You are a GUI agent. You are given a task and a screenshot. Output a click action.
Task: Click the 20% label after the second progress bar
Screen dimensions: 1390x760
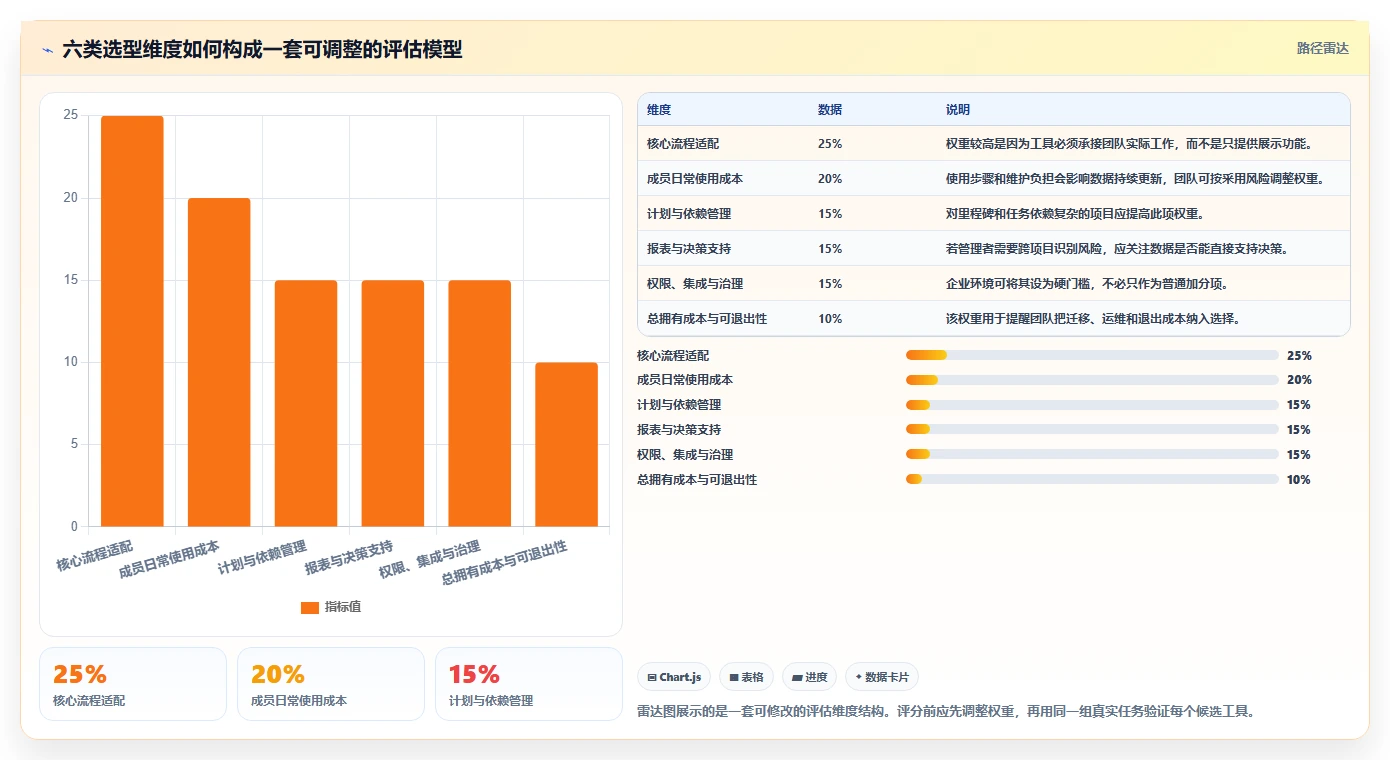pos(1299,380)
